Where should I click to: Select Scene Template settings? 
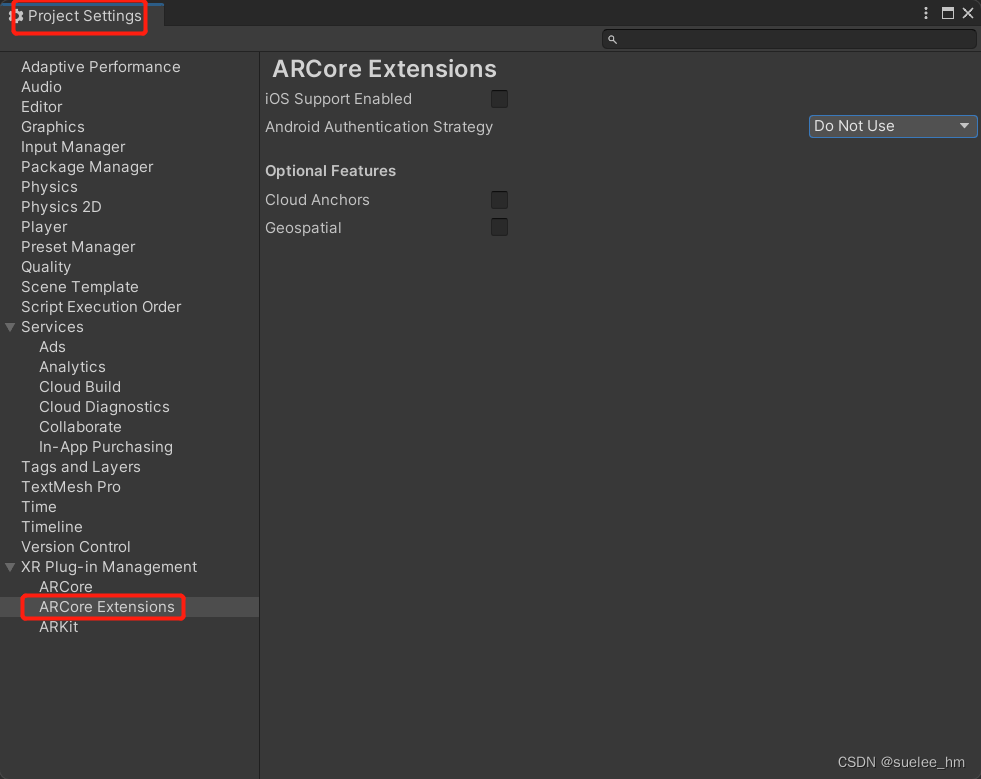point(80,287)
